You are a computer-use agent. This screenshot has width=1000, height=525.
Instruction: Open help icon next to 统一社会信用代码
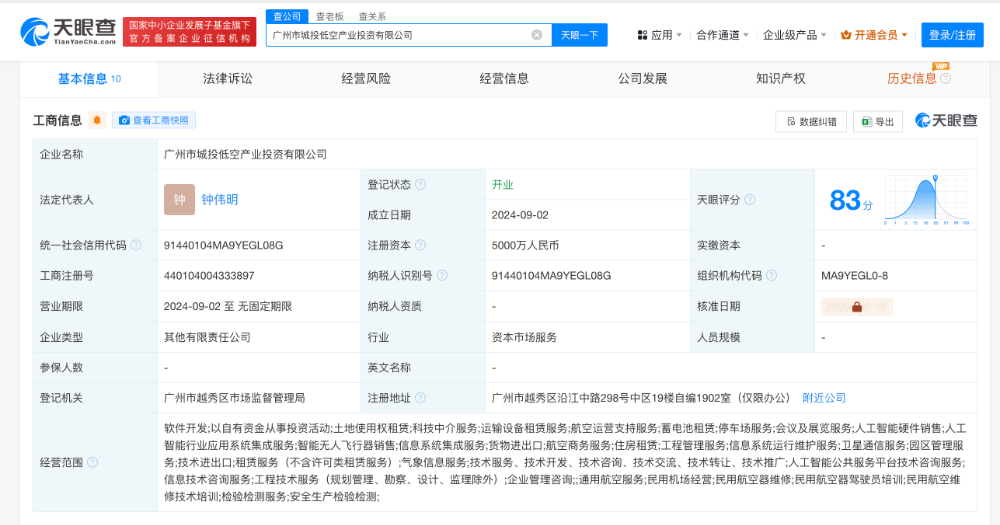click(x=136, y=245)
